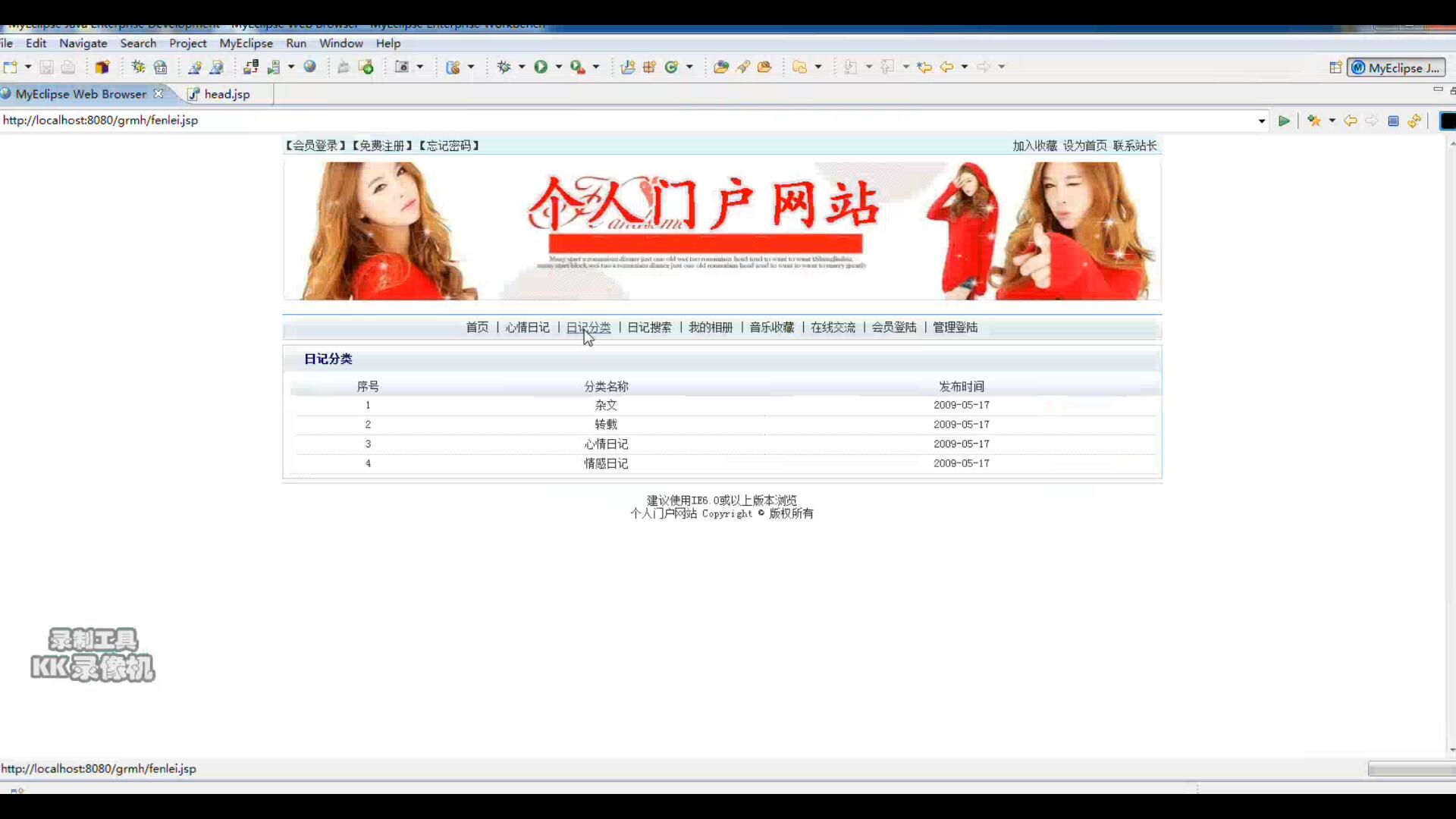1456x819 pixels.
Task: Click the browser Refresh icon
Action: pos(1414,121)
